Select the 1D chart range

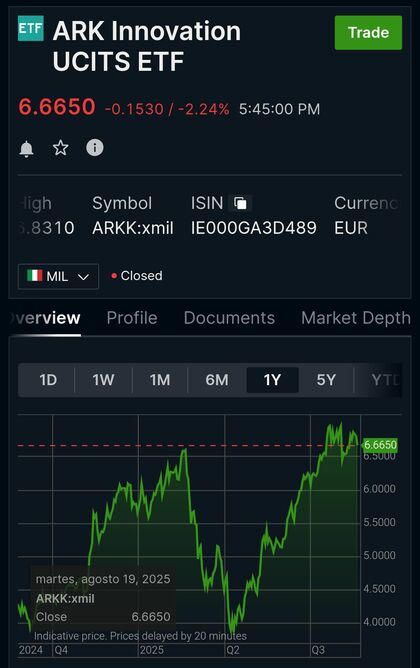point(48,380)
